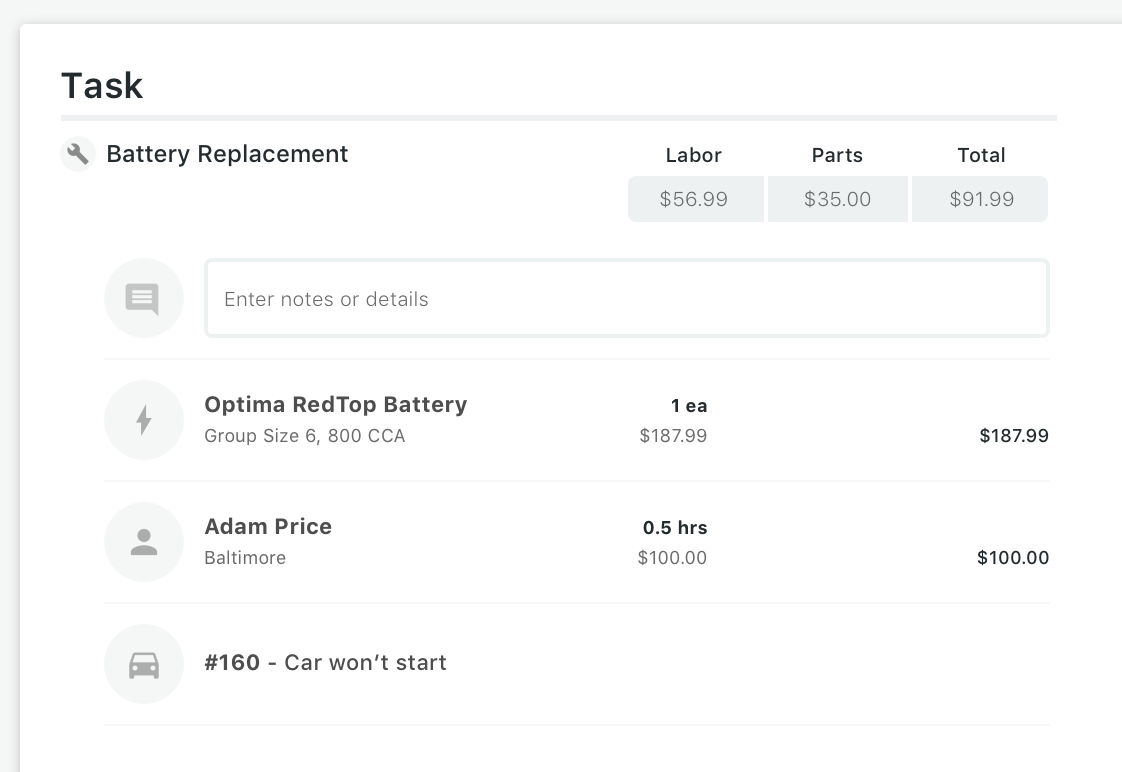This screenshot has width=1122, height=772.
Task: Open issue #160 Car won't start
Action: click(x=325, y=662)
